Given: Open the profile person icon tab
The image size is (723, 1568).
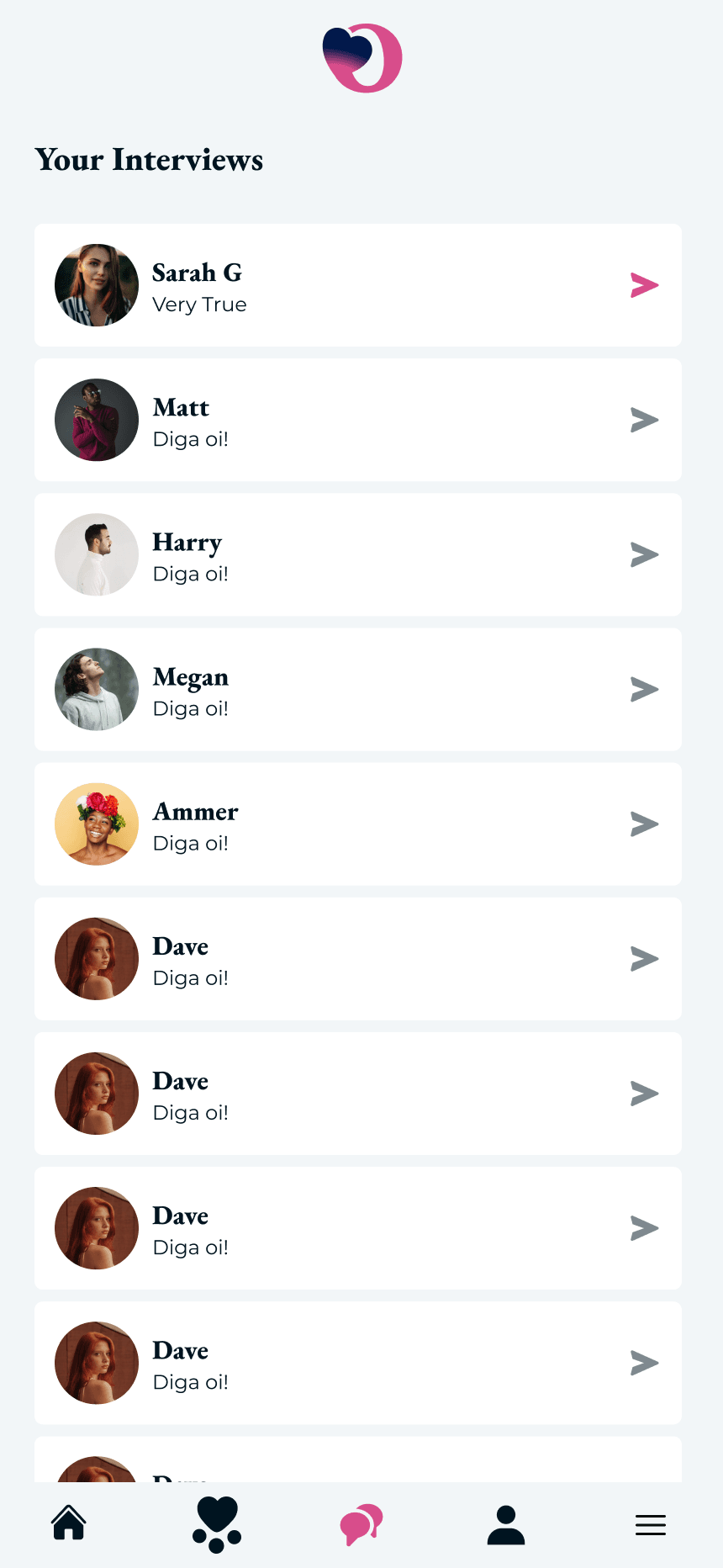Looking at the screenshot, I should pyautogui.click(x=506, y=1524).
